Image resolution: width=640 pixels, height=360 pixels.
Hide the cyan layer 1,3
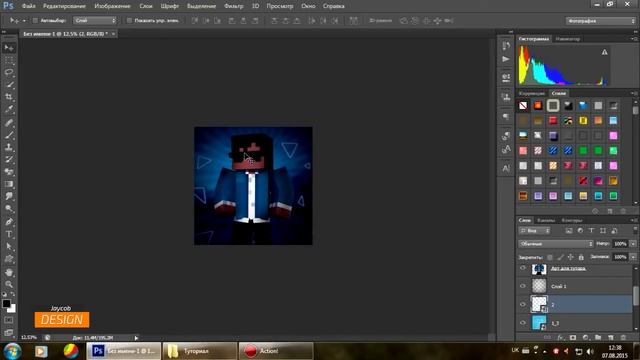[523, 323]
